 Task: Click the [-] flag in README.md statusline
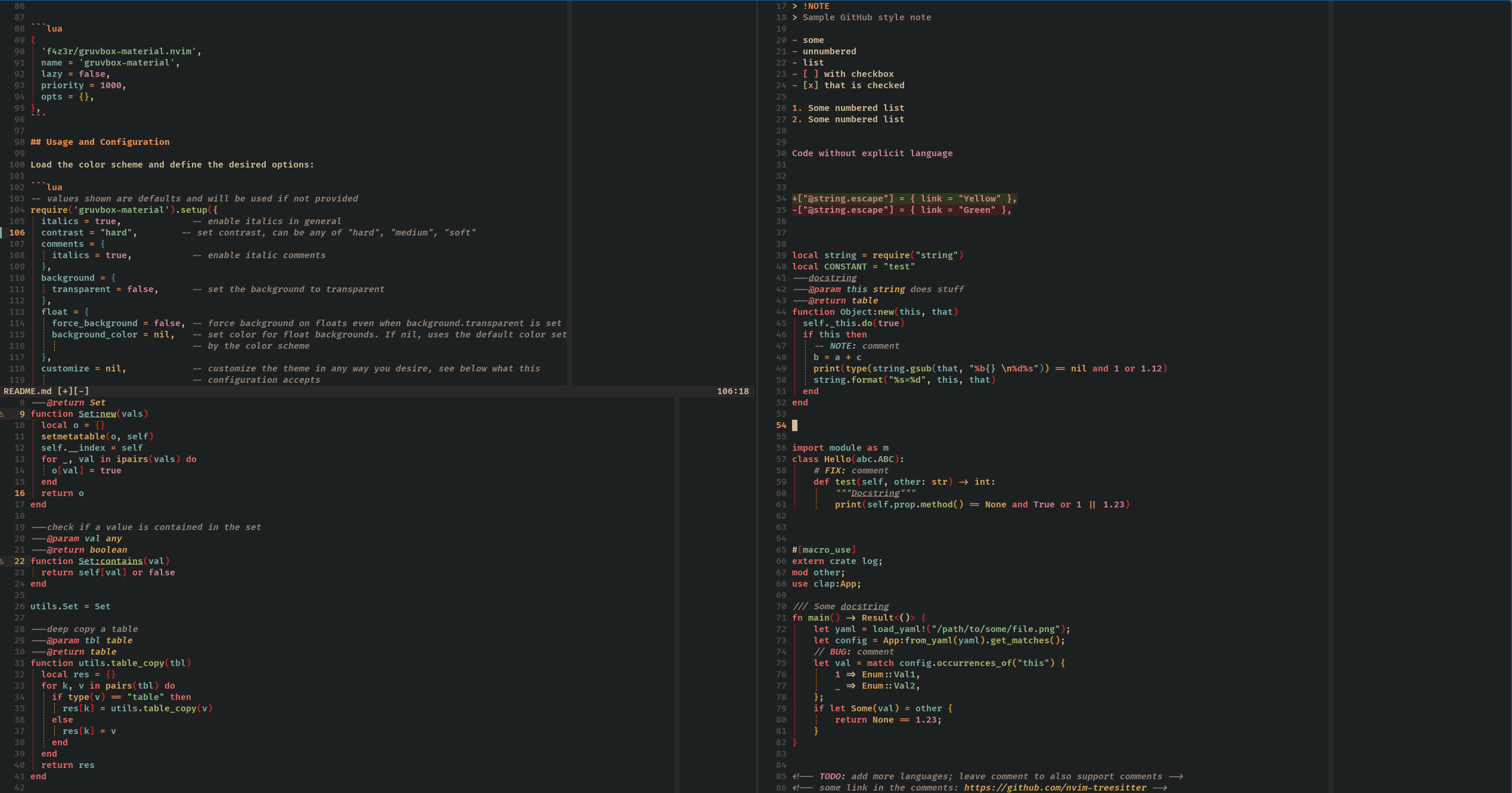tap(81, 391)
